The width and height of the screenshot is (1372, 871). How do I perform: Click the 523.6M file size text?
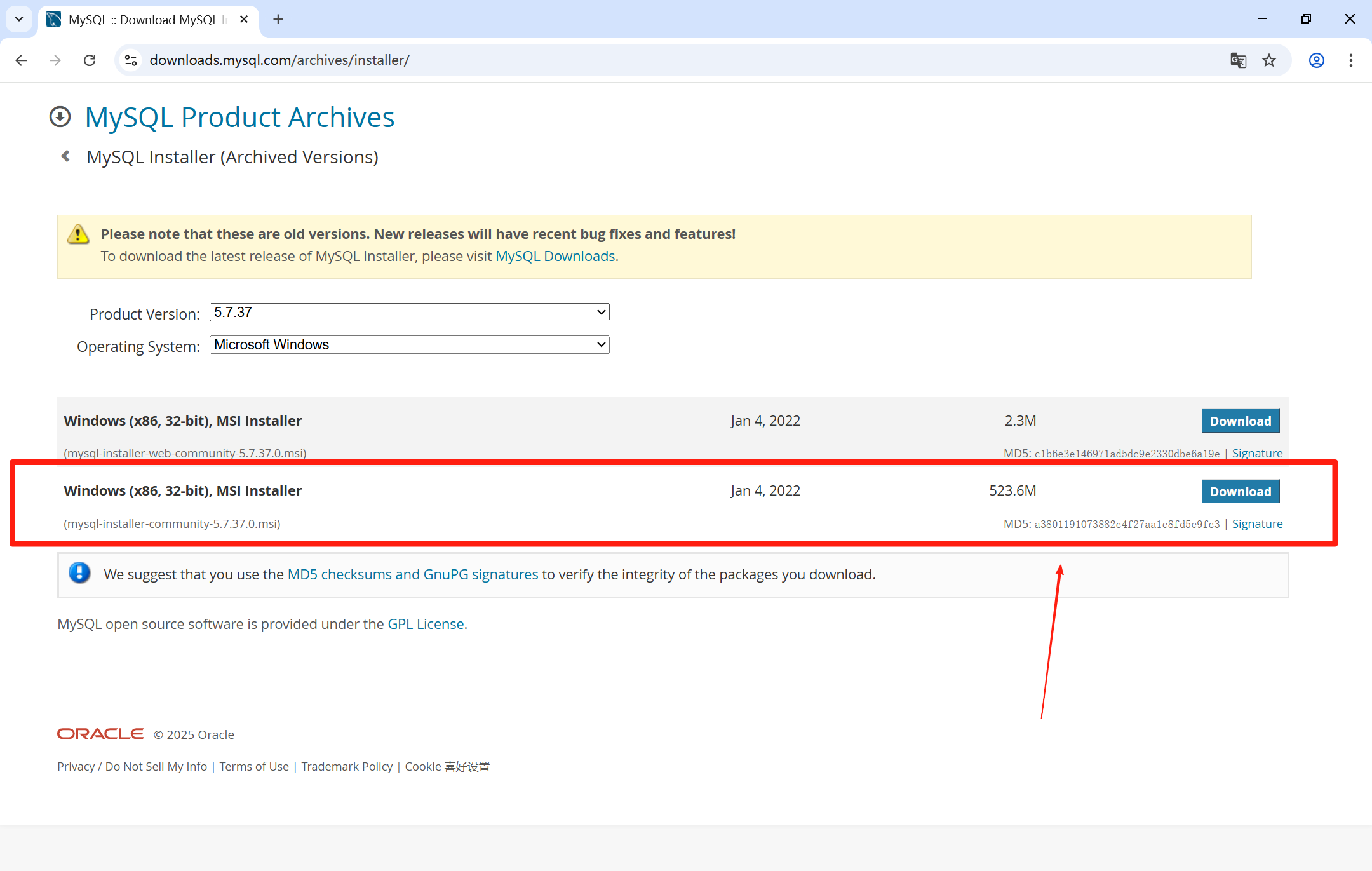1012,491
